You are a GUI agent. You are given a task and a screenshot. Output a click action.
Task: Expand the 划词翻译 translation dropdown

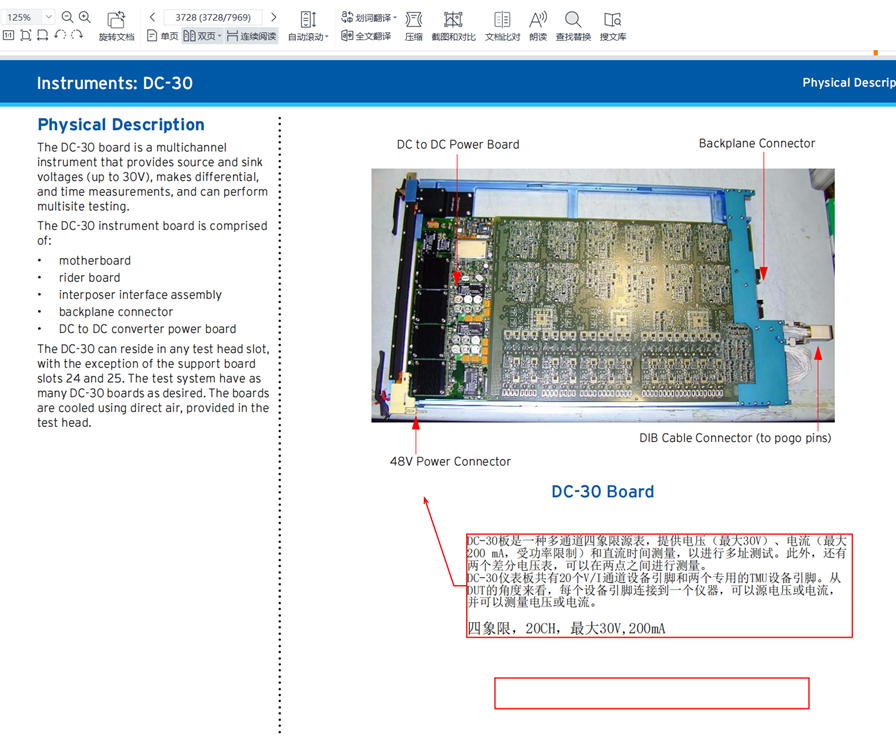click(x=369, y=17)
